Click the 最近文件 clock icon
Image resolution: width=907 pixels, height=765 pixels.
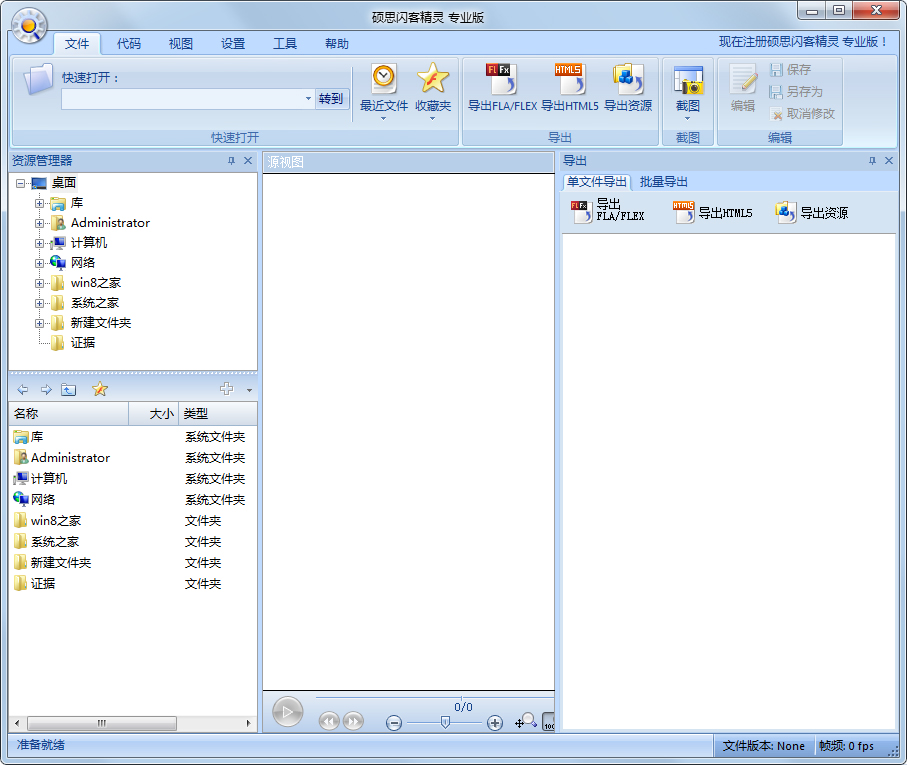[384, 79]
